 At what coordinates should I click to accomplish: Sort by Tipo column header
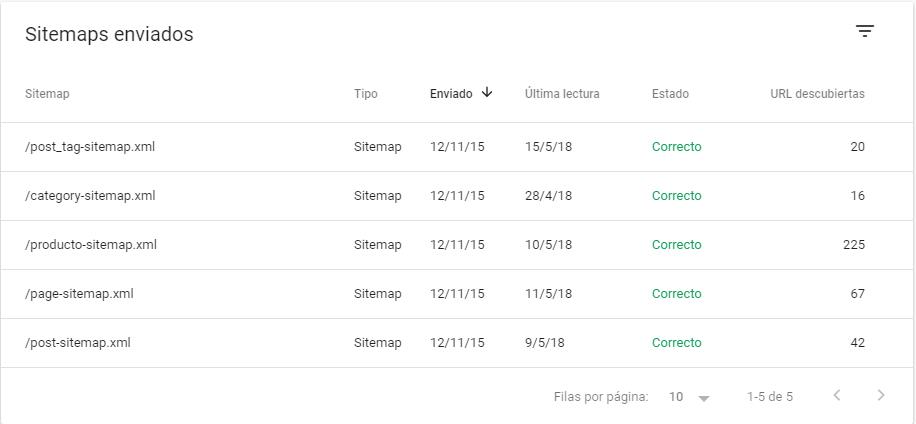(366, 94)
